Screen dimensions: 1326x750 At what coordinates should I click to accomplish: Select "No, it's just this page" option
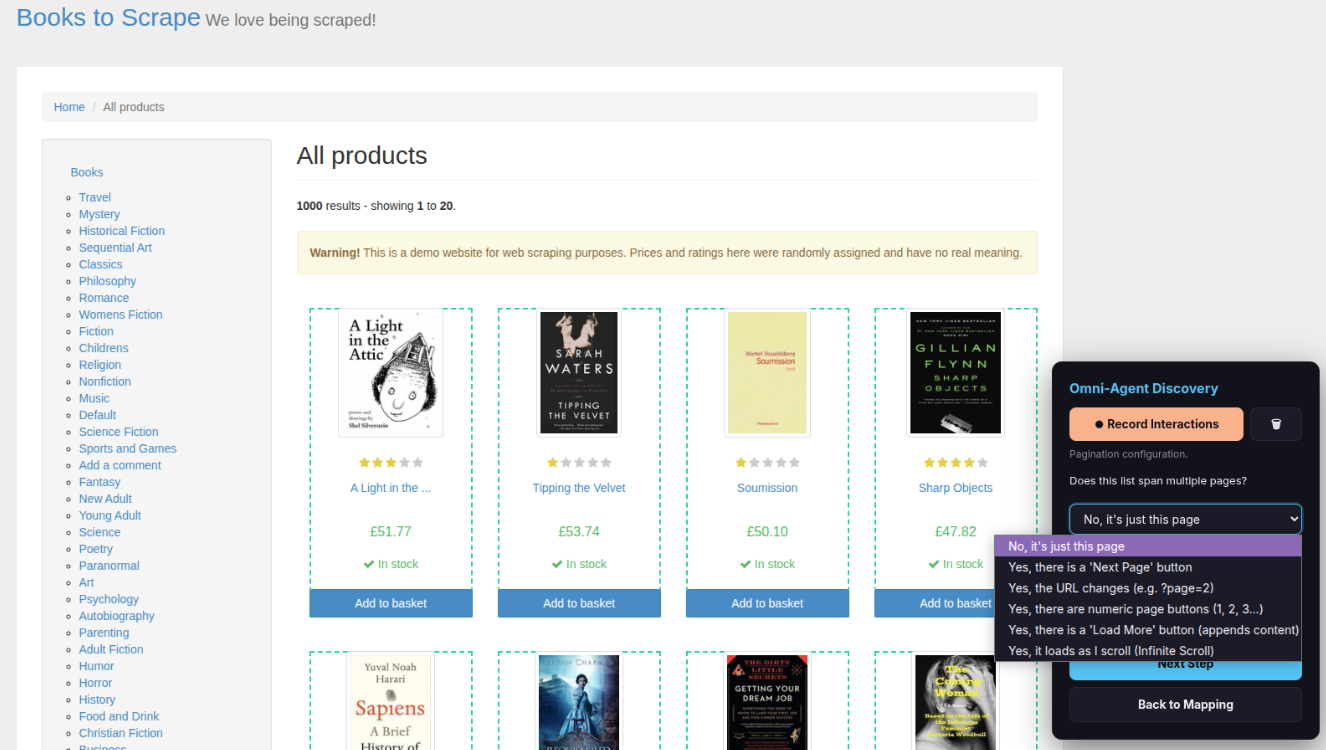click(1148, 546)
